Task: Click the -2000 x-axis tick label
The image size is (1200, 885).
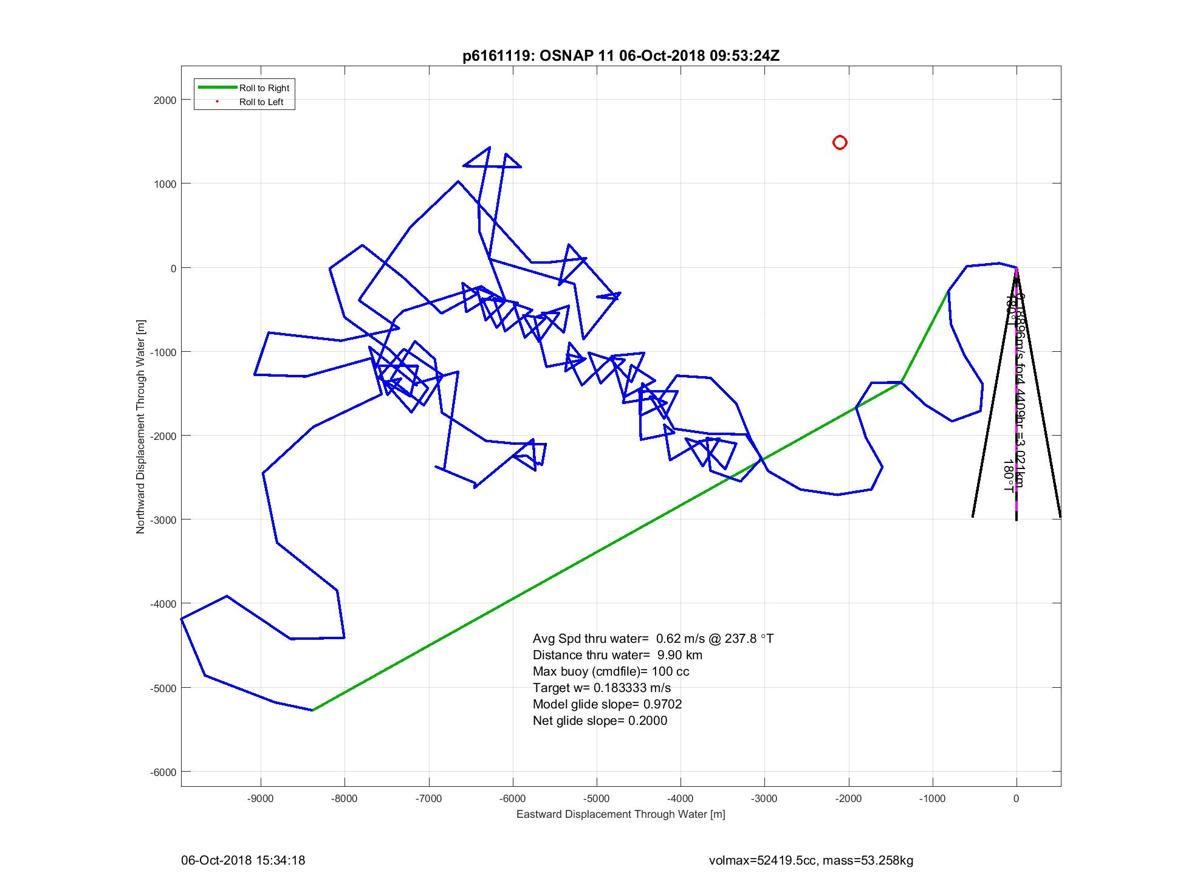Action: 849,798
